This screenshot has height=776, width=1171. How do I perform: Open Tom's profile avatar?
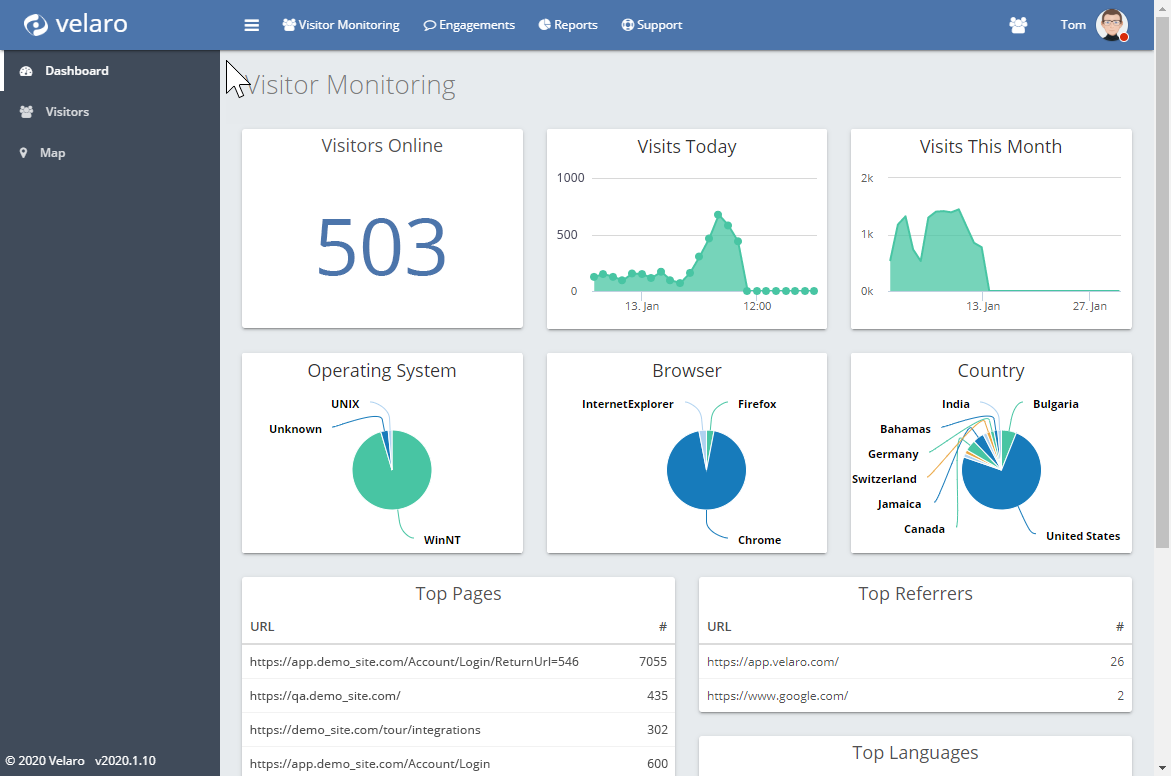[x=1114, y=25]
